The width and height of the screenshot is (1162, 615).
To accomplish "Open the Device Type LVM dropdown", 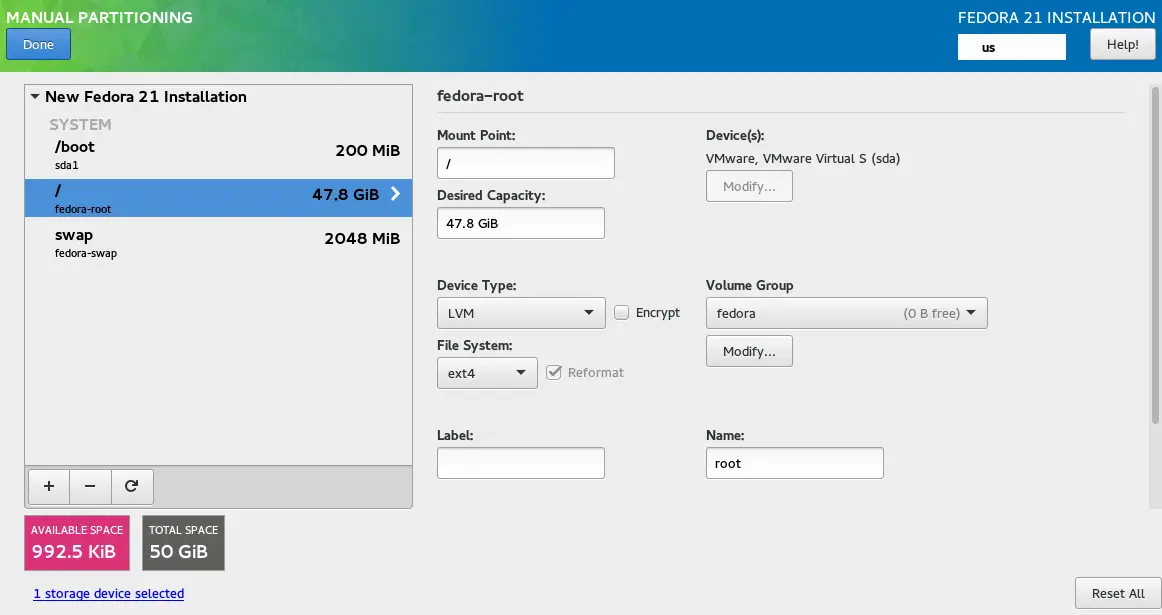I will [521, 313].
